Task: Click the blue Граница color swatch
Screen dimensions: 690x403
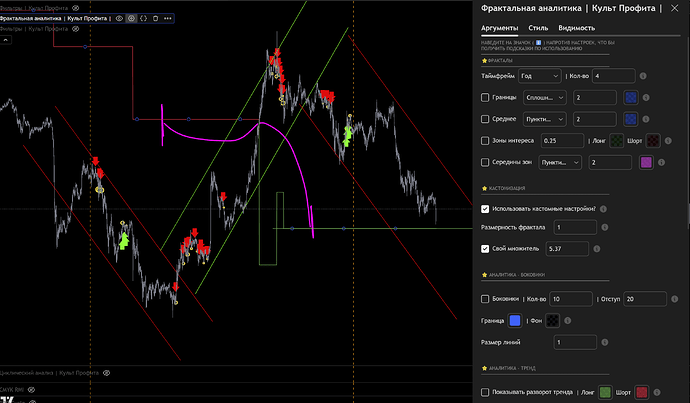Action: [x=515, y=321]
